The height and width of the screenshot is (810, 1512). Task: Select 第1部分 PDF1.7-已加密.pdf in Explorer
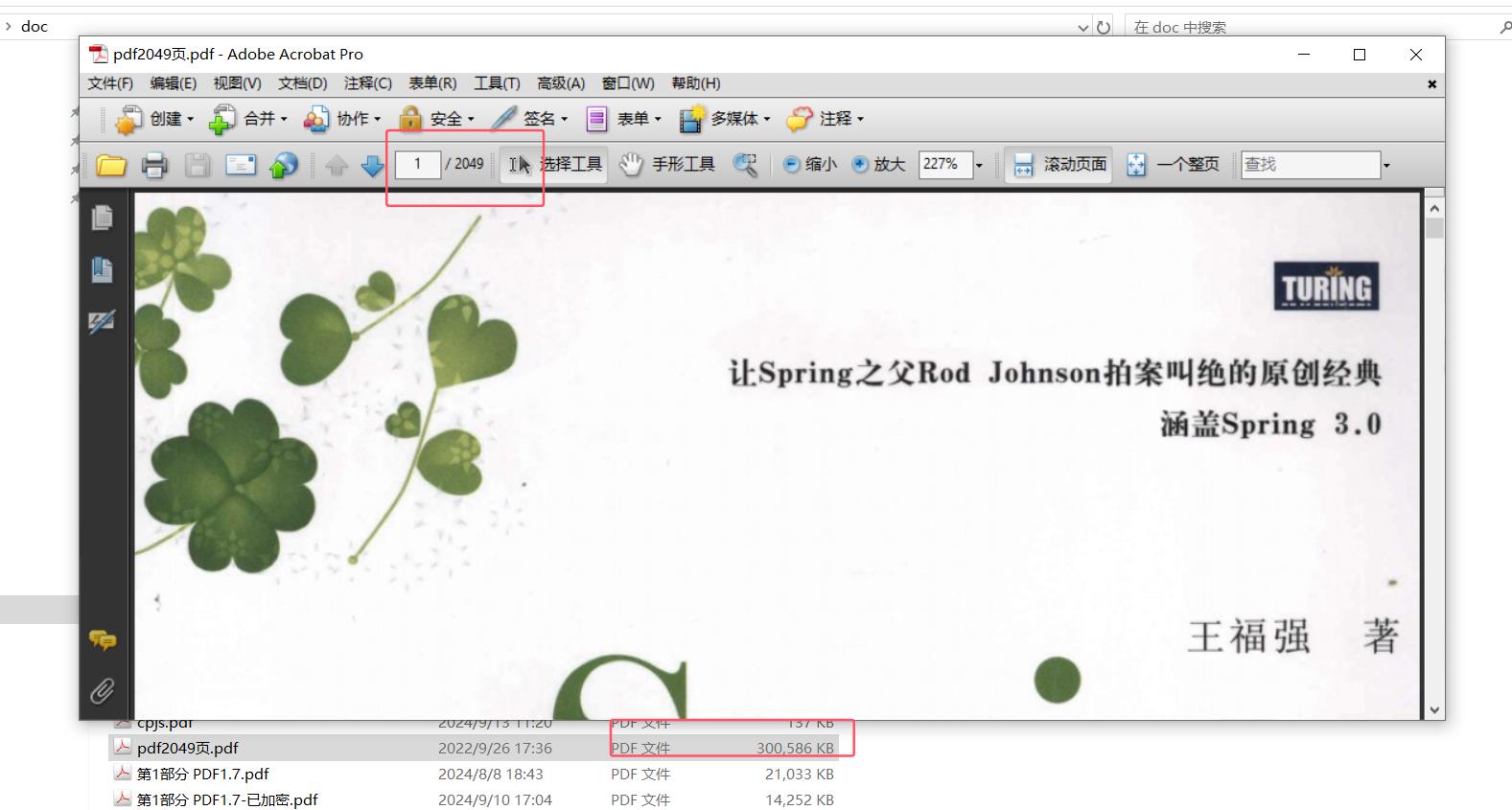click(x=227, y=799)
